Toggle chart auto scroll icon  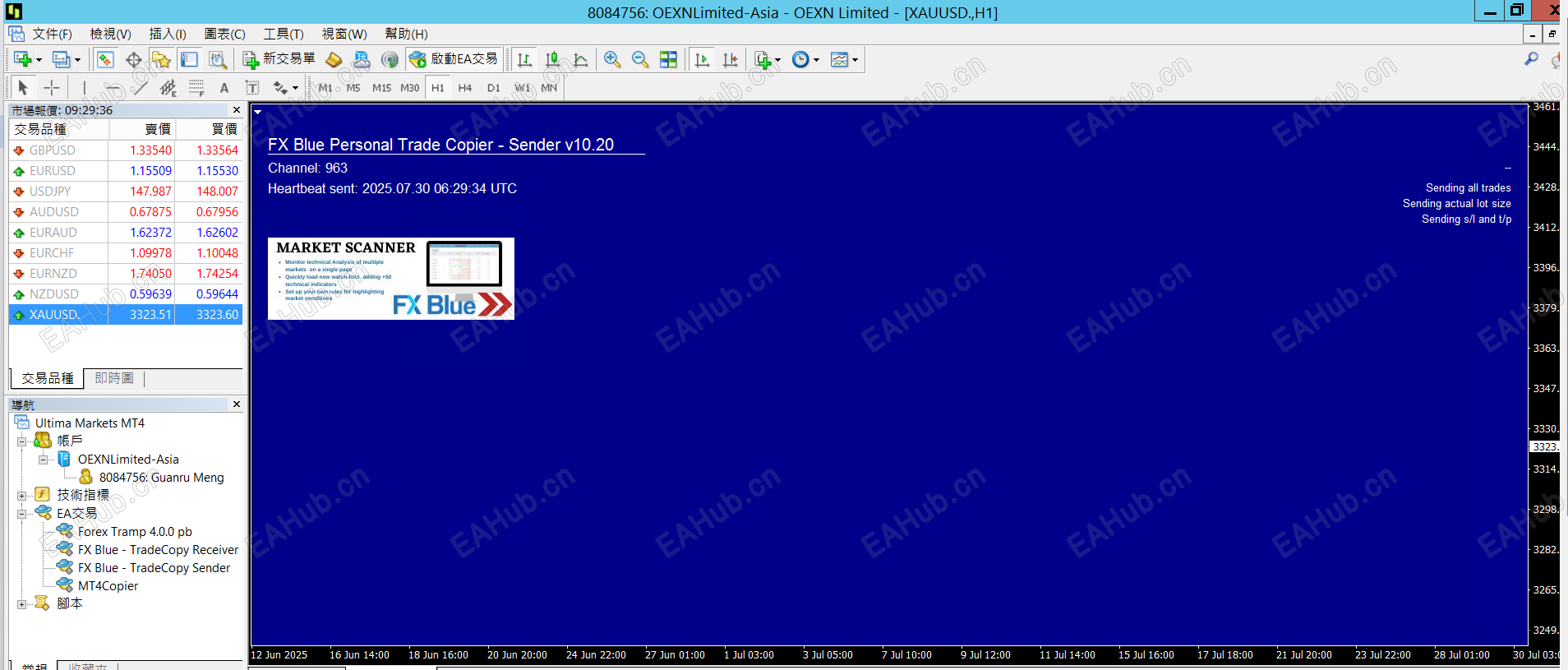[702, 59]
